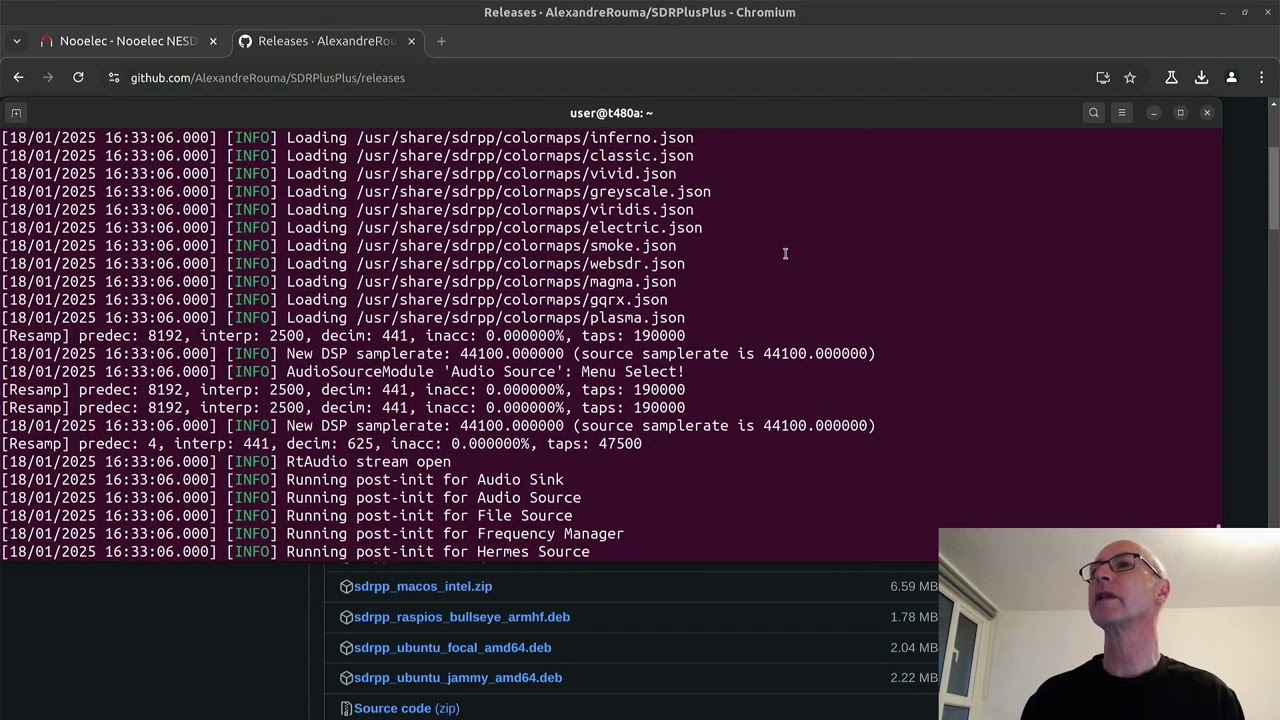Click the 'taps: 47500' resampler line
Screen dimensions: 1280x720
(x=322, y=444)
